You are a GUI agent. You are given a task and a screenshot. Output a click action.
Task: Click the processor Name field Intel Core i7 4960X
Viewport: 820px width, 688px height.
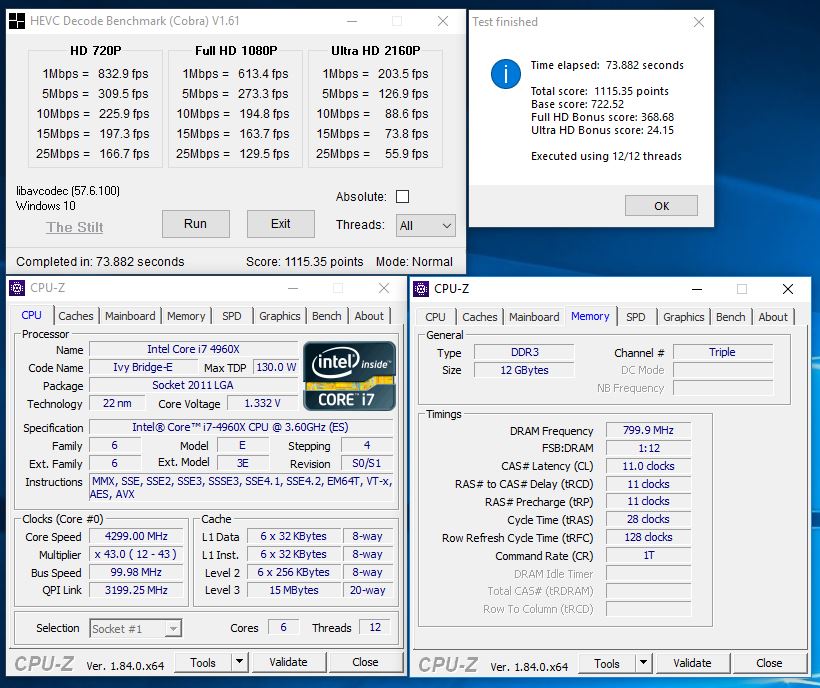[x=193, y=349]
